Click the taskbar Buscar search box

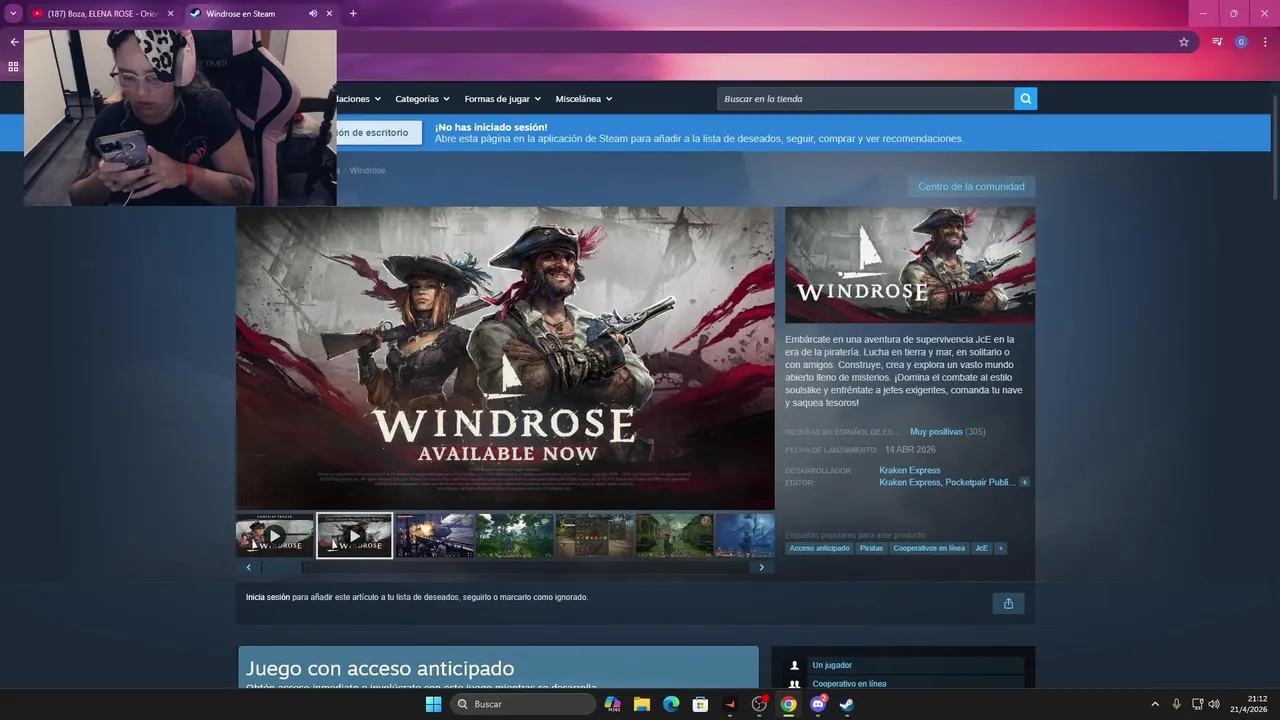click(523, 704)
